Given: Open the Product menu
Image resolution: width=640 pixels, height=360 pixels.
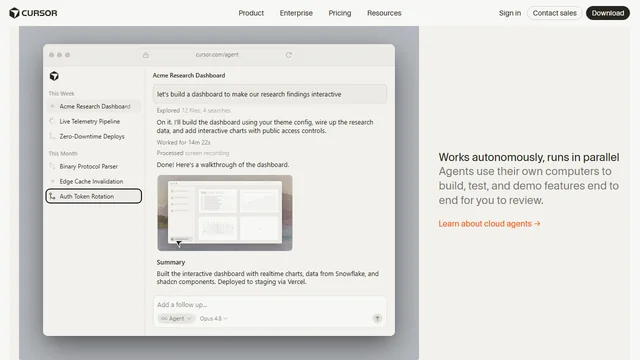Looking at the screenshot, I should tap(251, 13).
